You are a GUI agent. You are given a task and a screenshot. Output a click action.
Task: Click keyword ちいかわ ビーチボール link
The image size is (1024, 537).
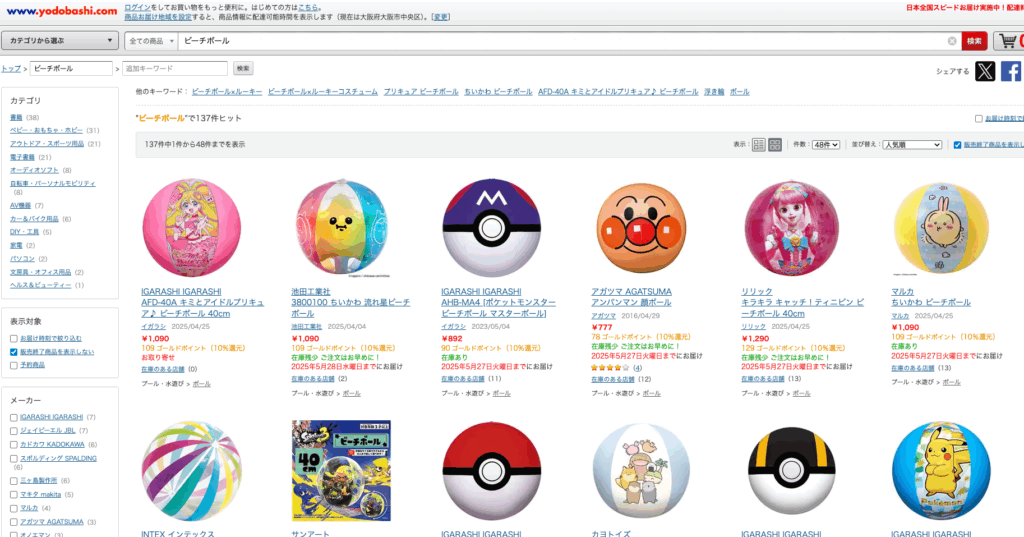tap(498, 92)
